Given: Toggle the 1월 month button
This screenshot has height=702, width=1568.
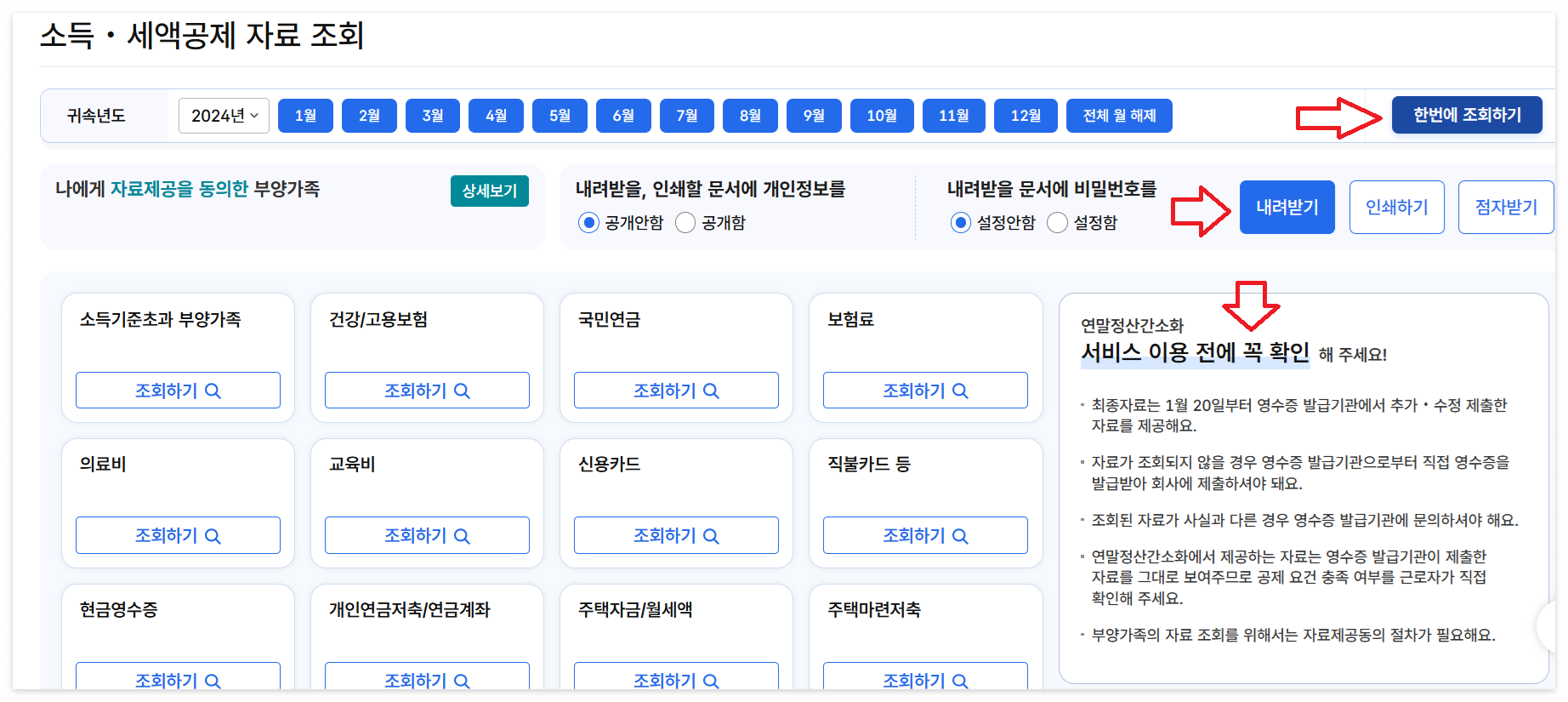Looking at the screenshot, I should tap(305, 116).
